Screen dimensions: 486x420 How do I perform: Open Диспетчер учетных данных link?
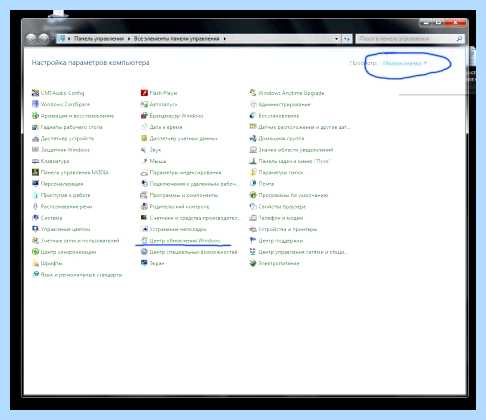pos(184,138)
